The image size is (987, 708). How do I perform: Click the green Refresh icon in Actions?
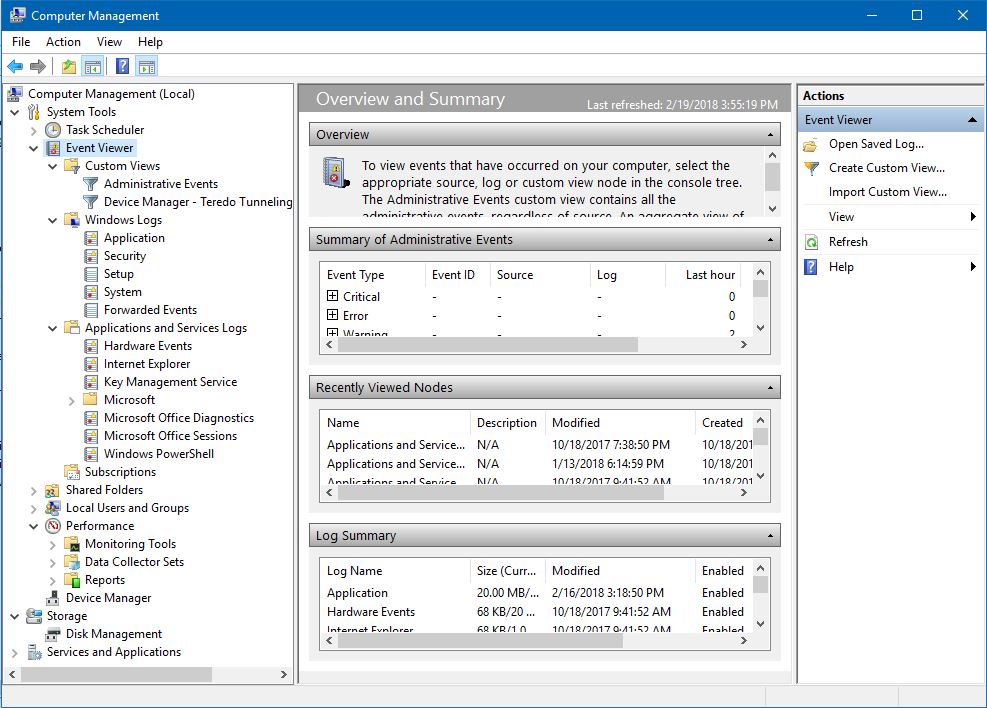(x=811, y=242)
